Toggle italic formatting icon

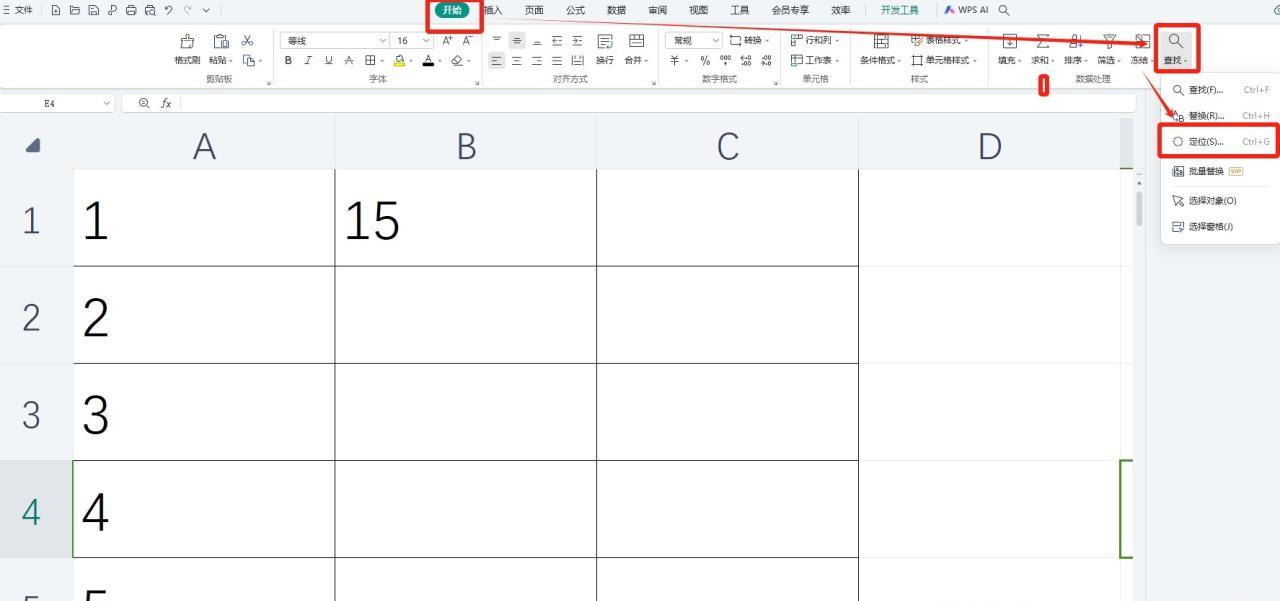[x=308, y=60]
